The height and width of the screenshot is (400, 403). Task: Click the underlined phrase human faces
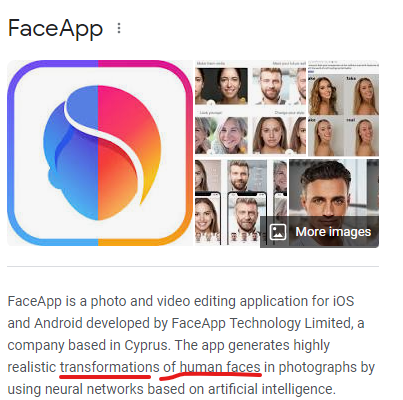[x=220, y=367]
